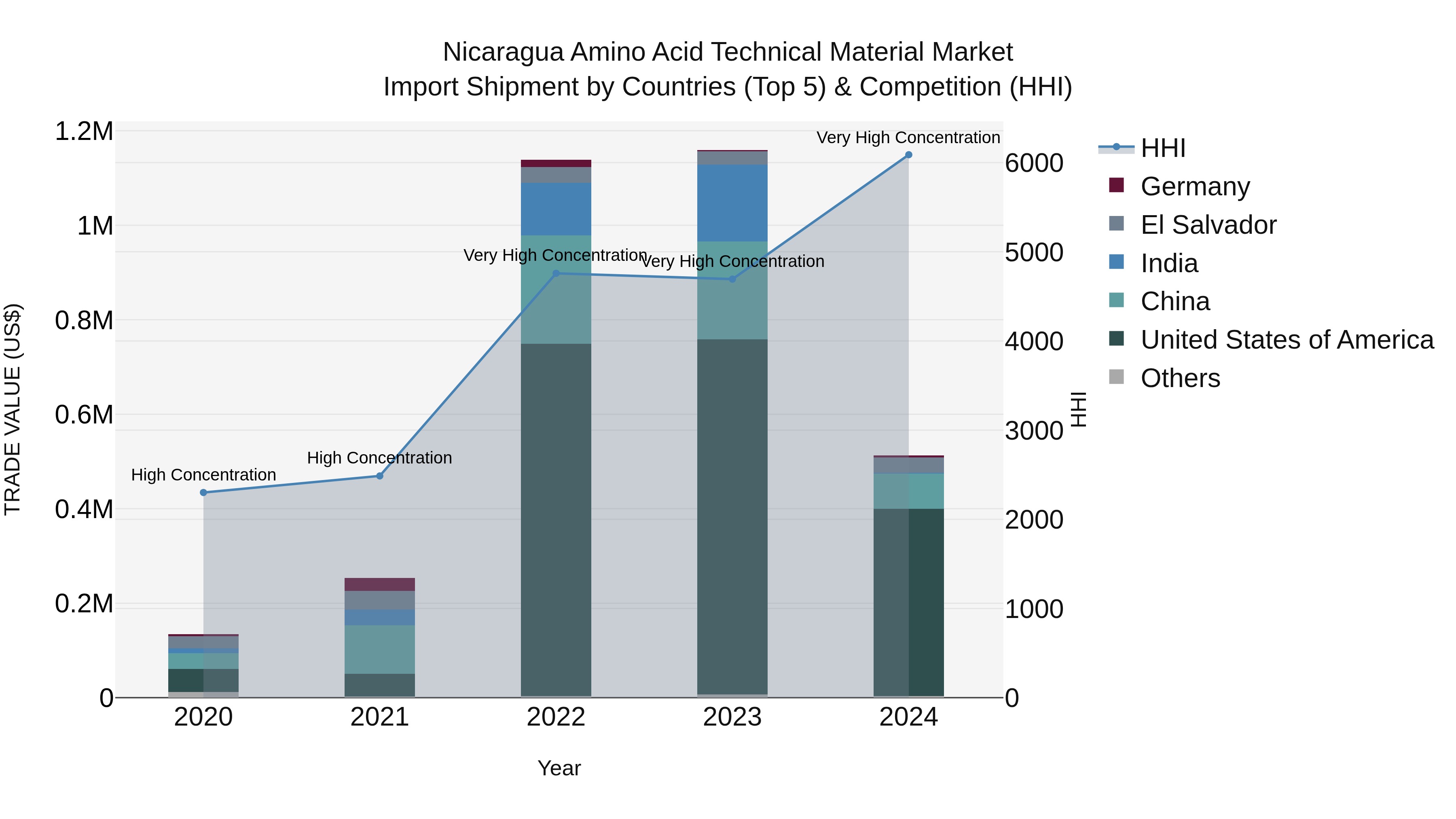This screenshot has height=819, width=1456.
Task: Click the 2024 x-axis label
Action: point(909,717)
